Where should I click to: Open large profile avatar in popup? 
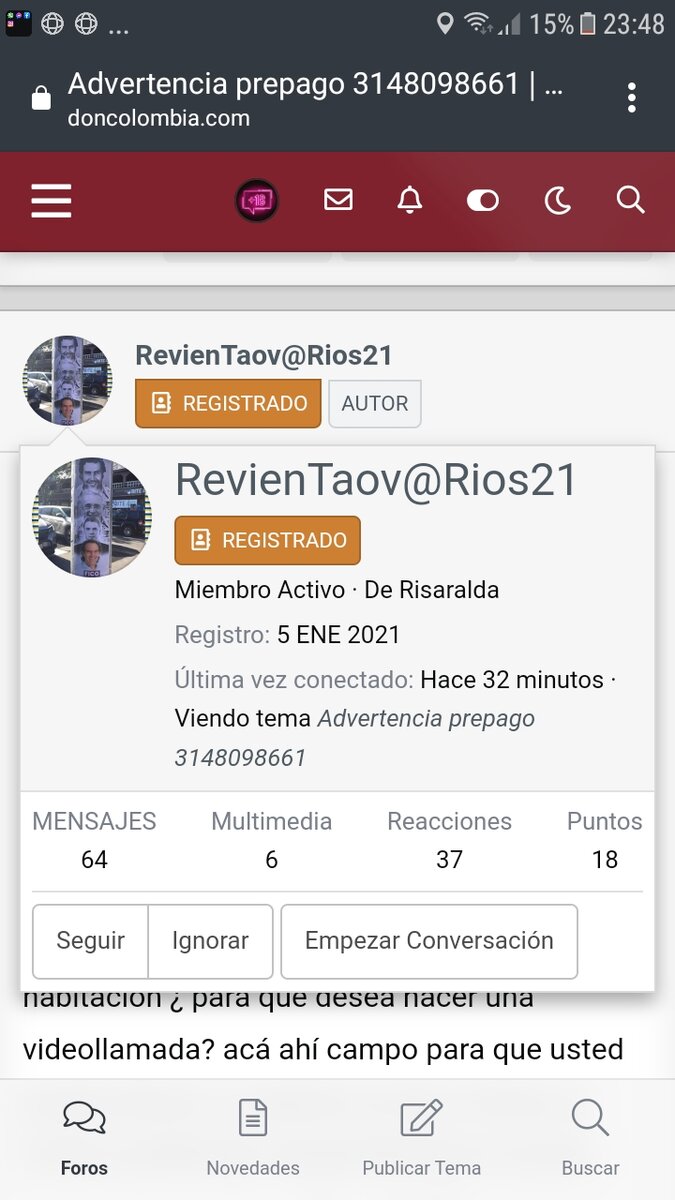(x=92, y=517)
